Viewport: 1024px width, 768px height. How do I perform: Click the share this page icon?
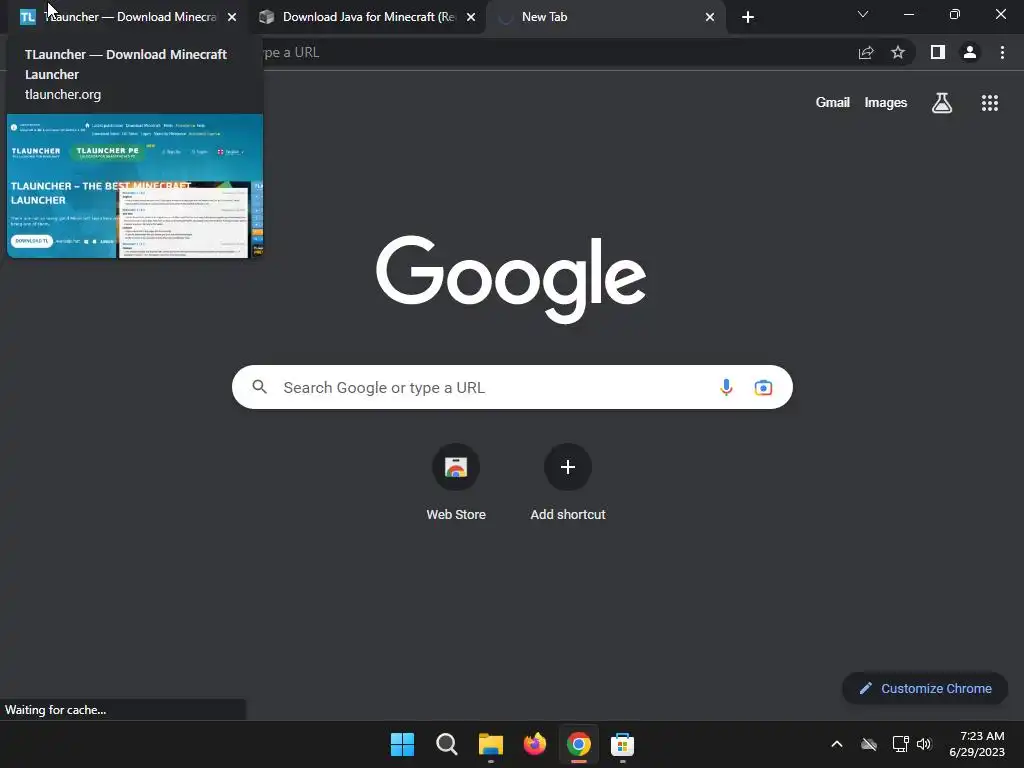click(866, 53)
